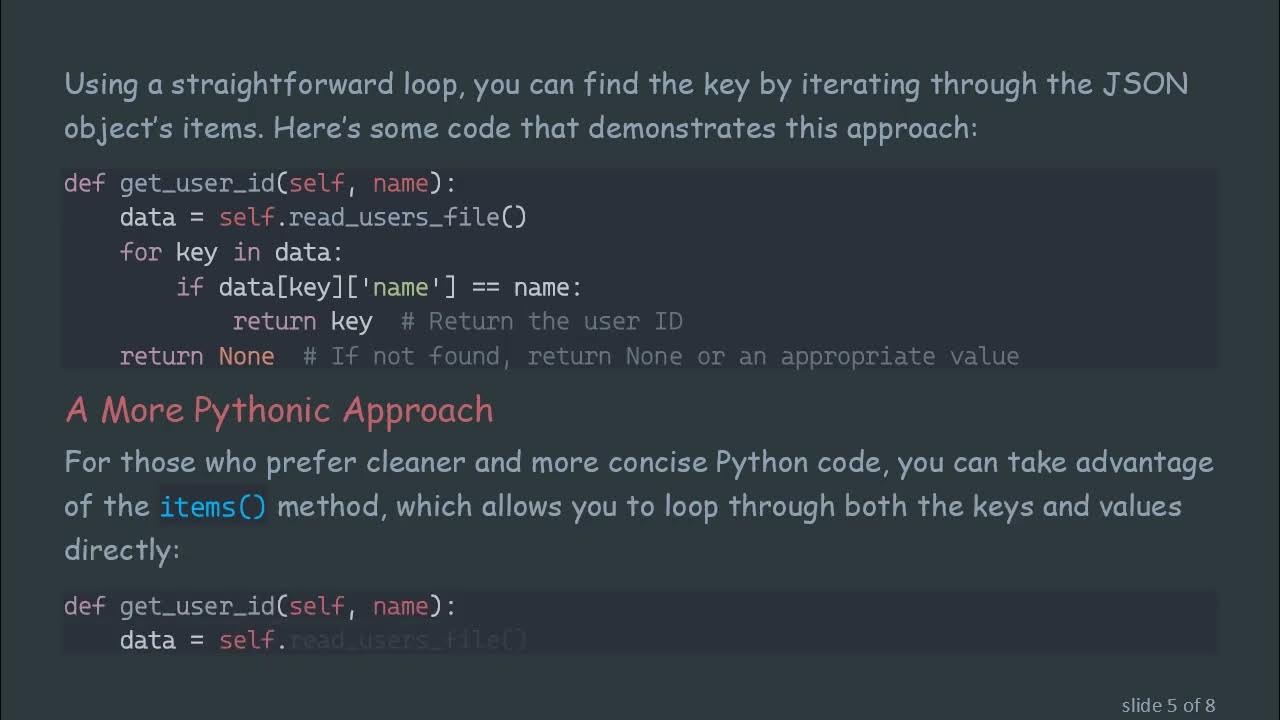The height and width of the screenshot is (720, 1280).
Task: Click the def line in the second code block
Action: point(260,606)
